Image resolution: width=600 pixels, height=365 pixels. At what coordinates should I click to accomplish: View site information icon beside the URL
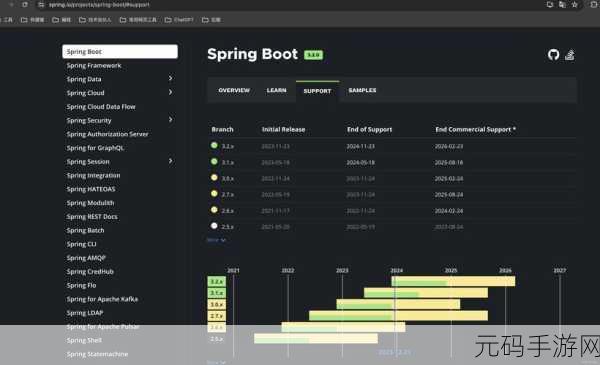(x=41, y=5)
